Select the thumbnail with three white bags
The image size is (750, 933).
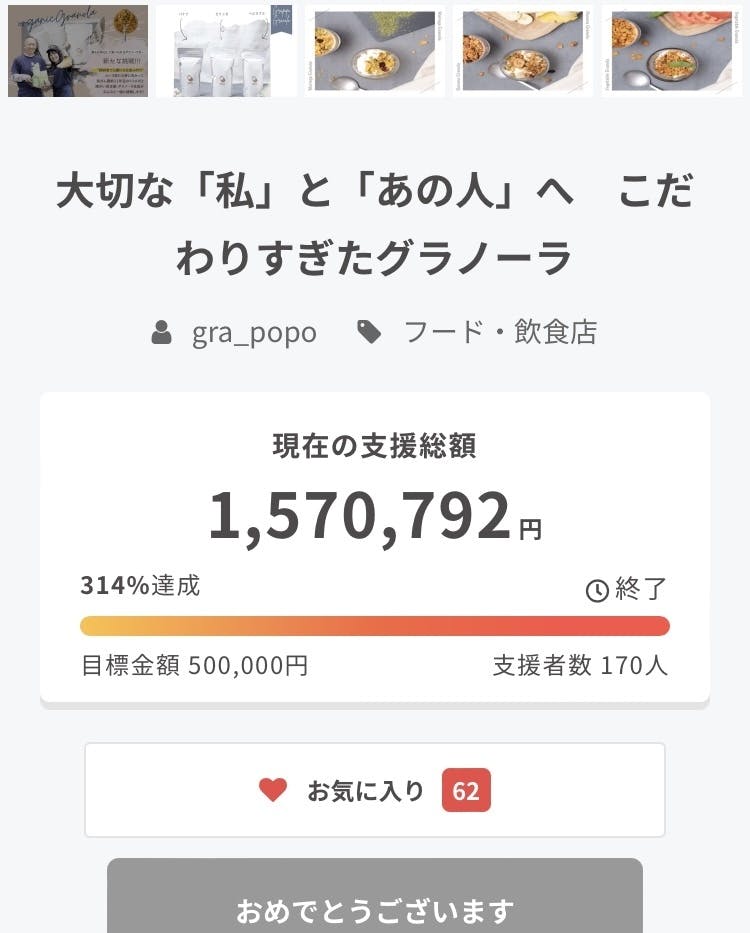pos(226,50)
